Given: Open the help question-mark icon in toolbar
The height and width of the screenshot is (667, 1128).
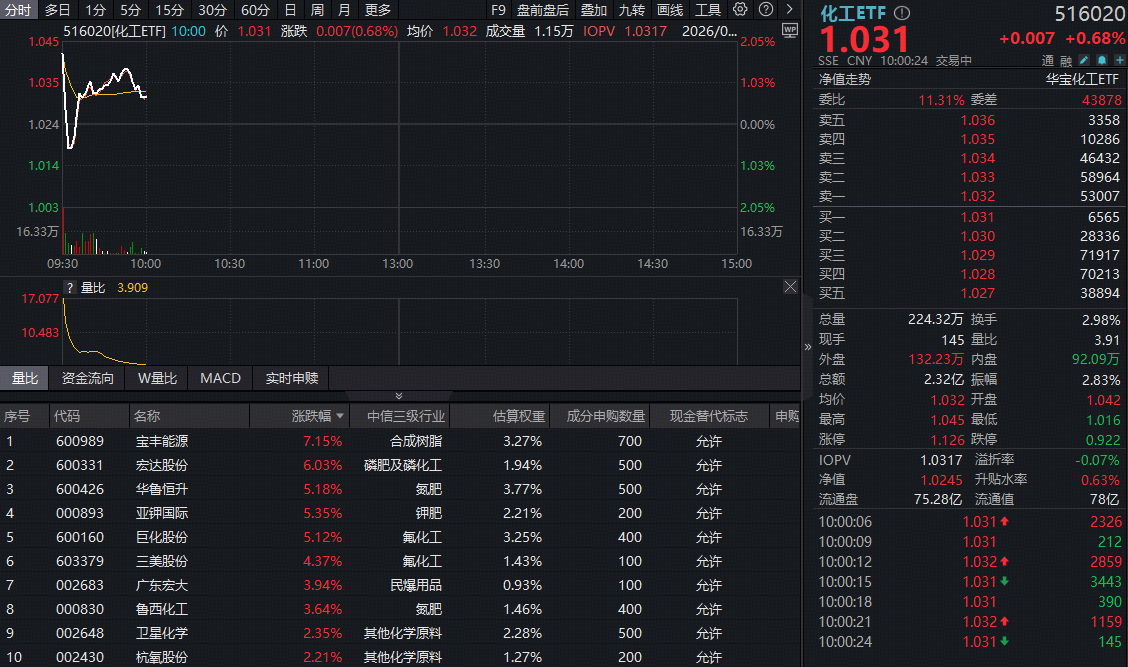Looking at the screenshot, I should [x=764, y=9].
